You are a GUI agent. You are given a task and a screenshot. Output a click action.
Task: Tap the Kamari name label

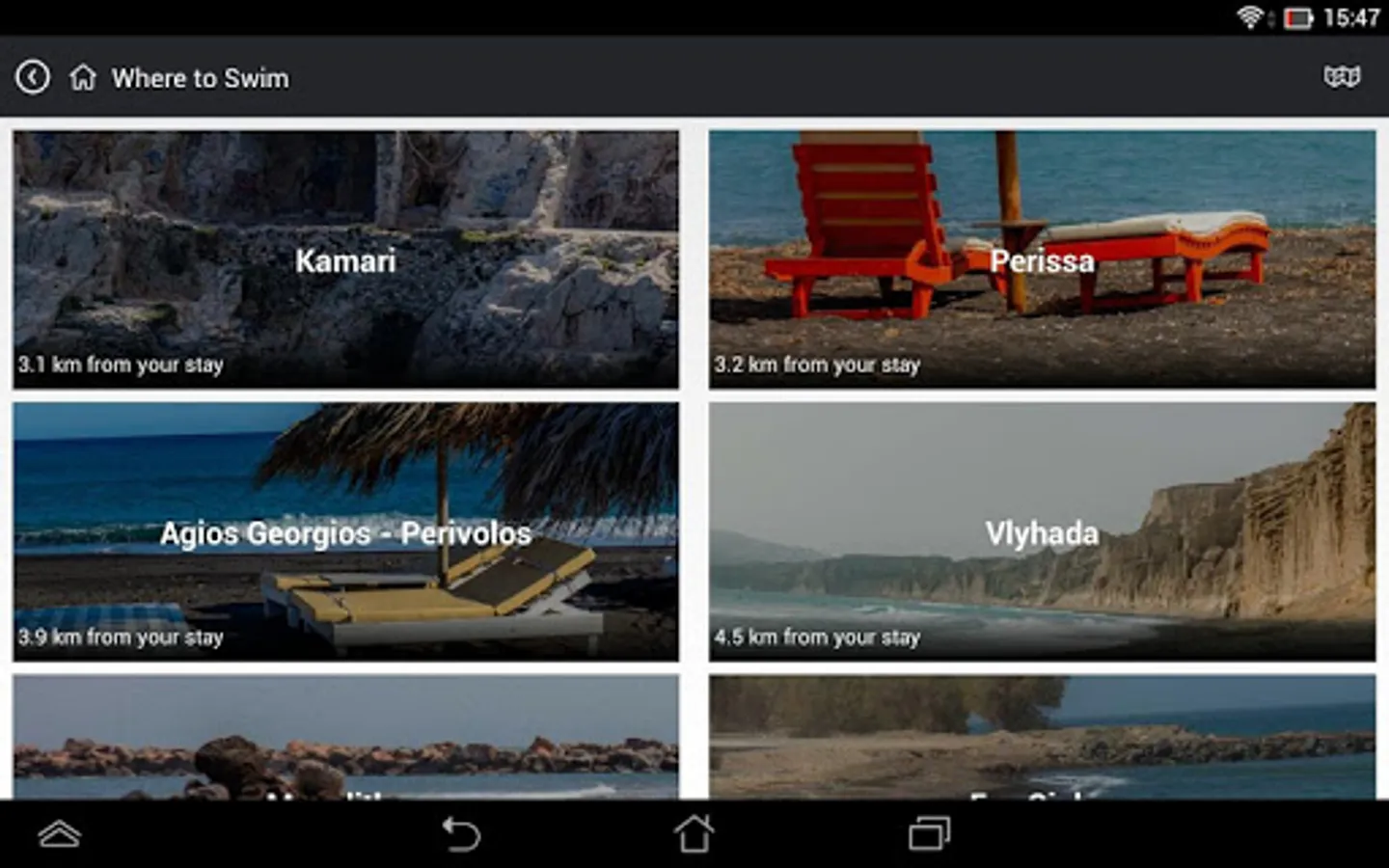[345, 260]
